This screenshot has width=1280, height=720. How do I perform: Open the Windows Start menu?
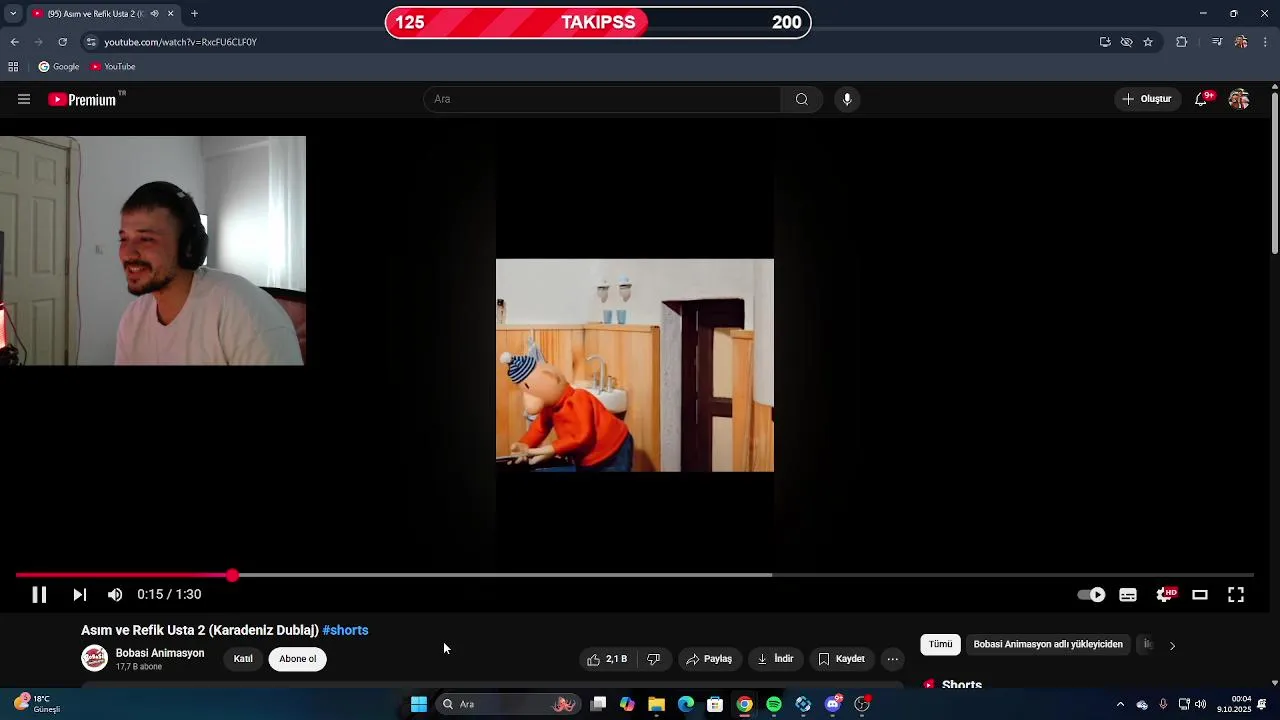(x=419, y=704)
